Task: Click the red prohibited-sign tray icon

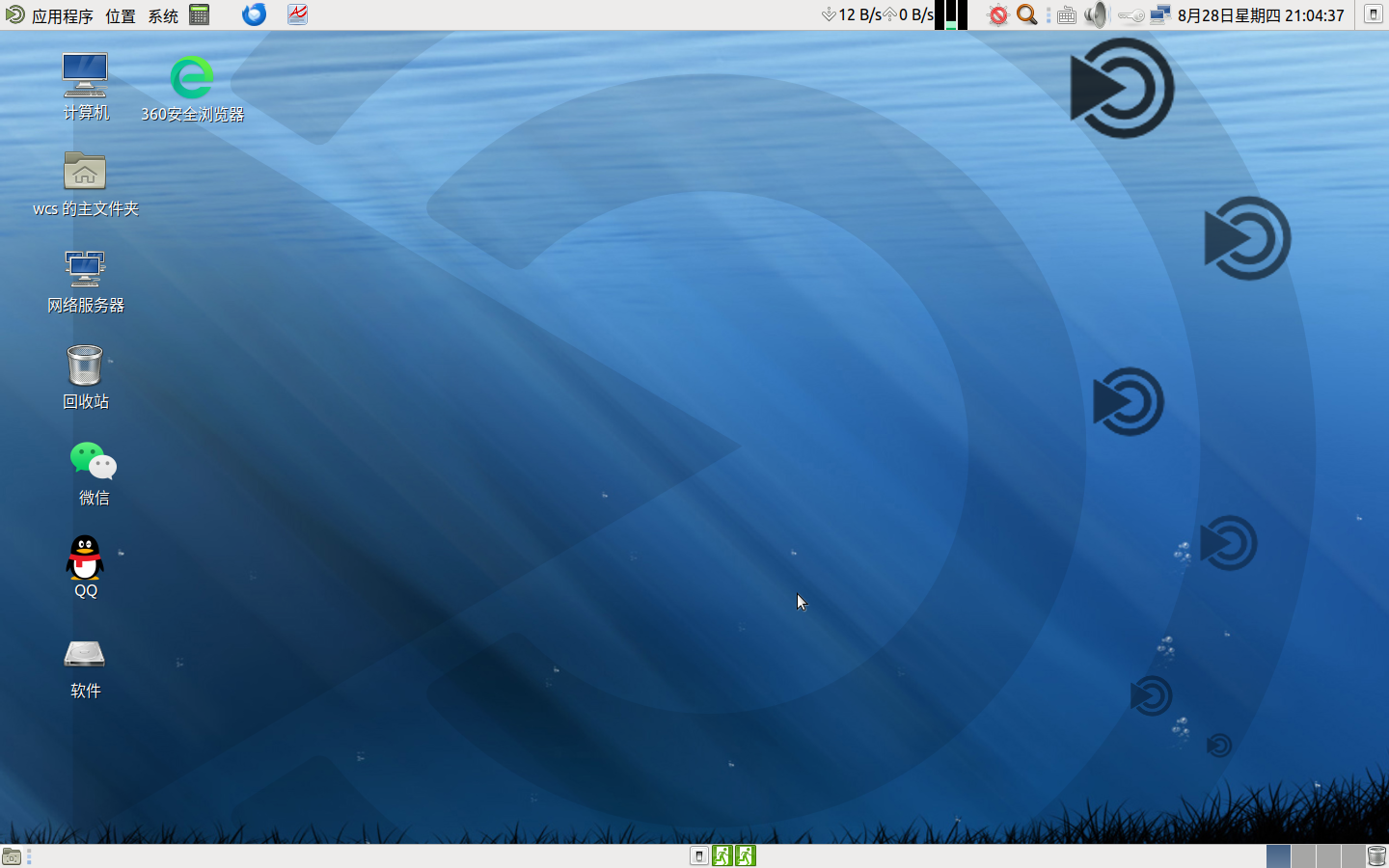Action: (998, 14)
